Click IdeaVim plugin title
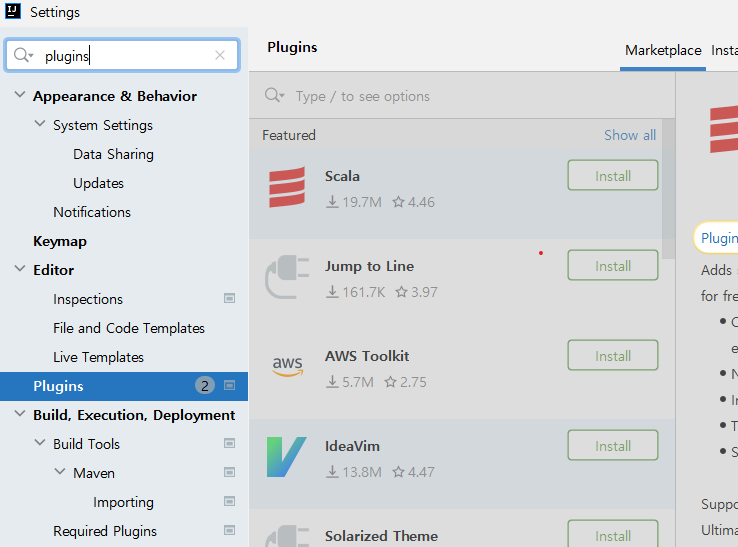Viewport: 738px width, 547px height. click(x=352, y=446)
